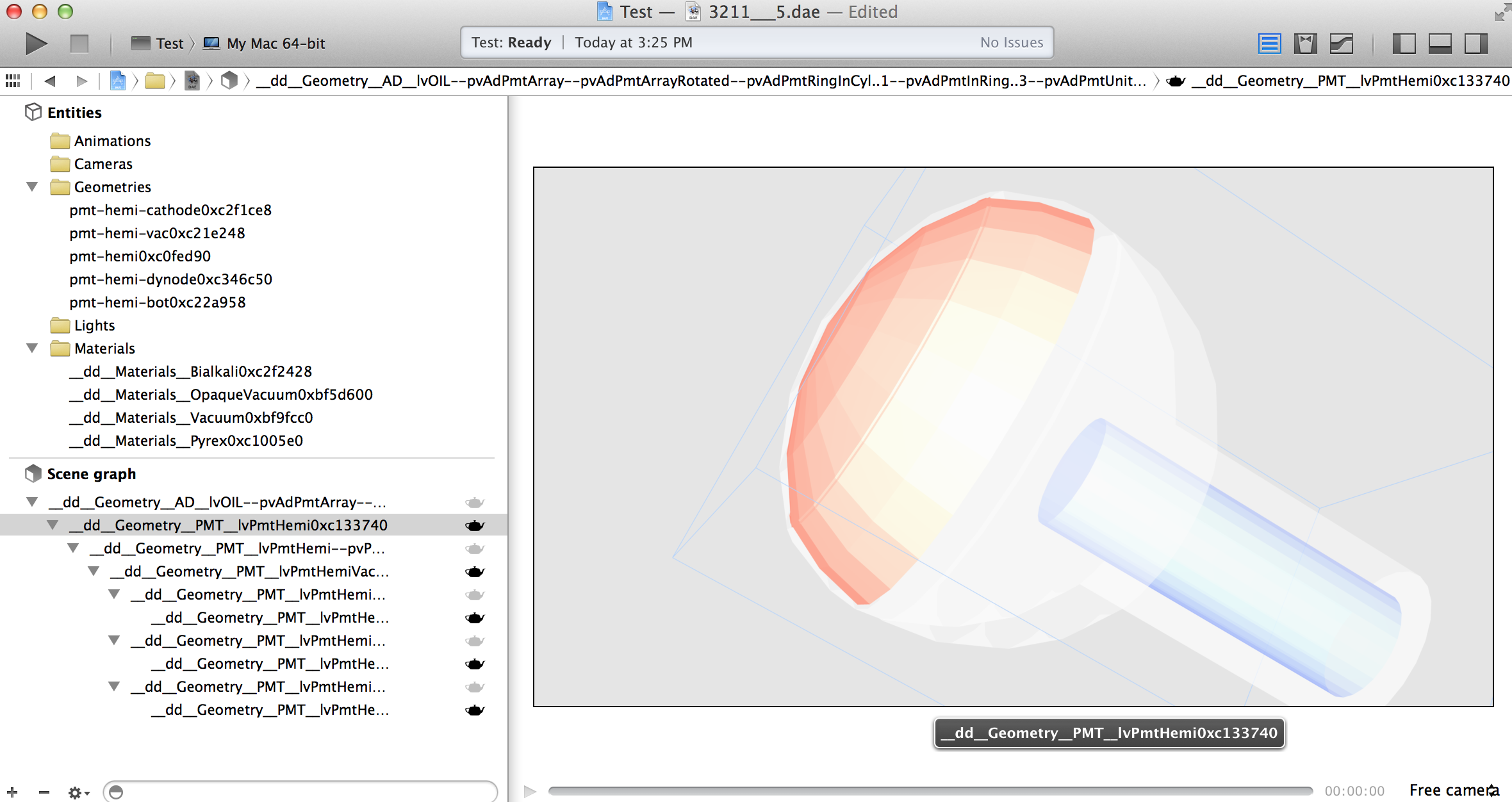1512x802 pixels.
Task: Click the lvPmtHemi0xc133740 label tooltip
Action: pos(1110,733)
